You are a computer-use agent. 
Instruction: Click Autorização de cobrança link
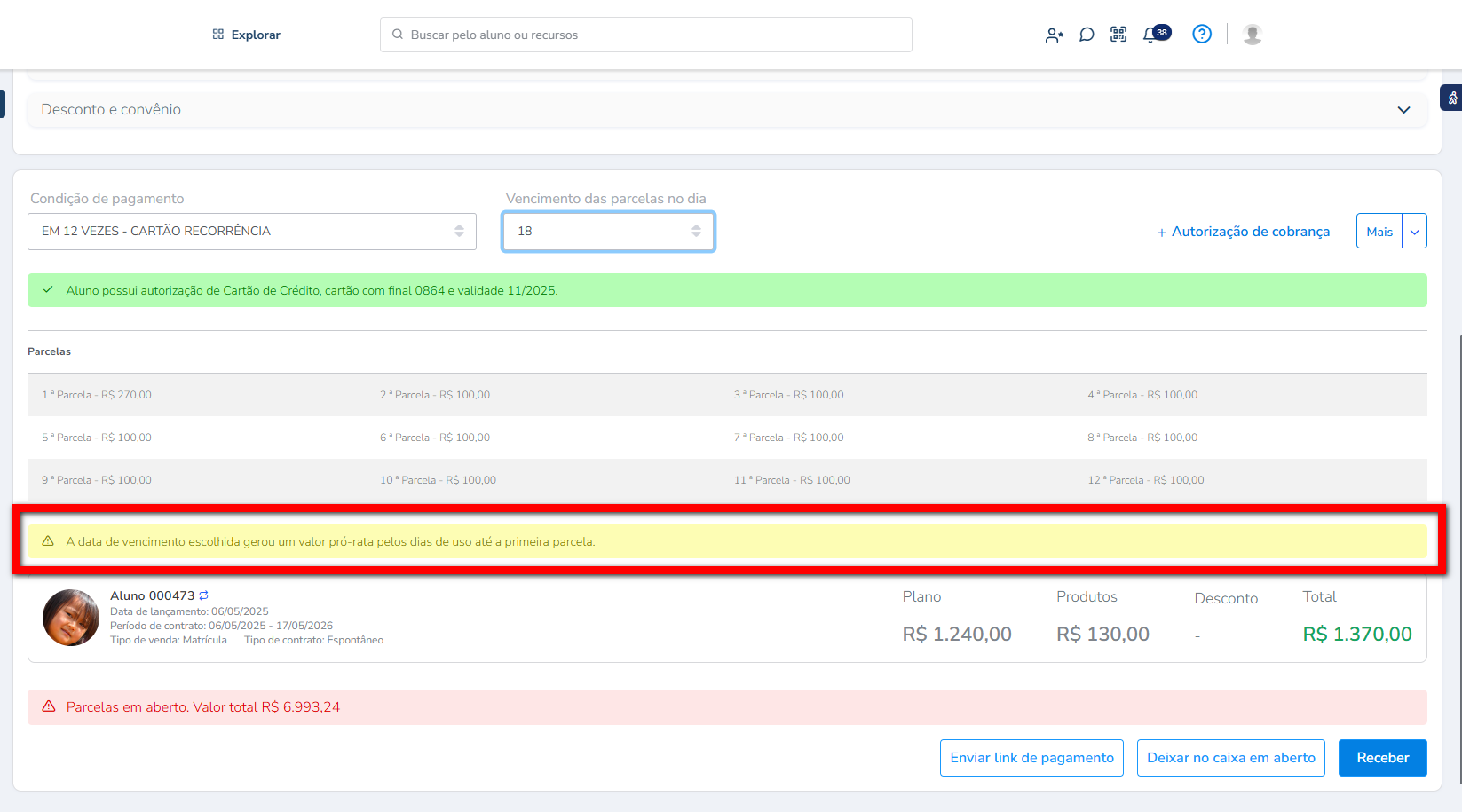pyautogui.click(x=1243, y=231)
